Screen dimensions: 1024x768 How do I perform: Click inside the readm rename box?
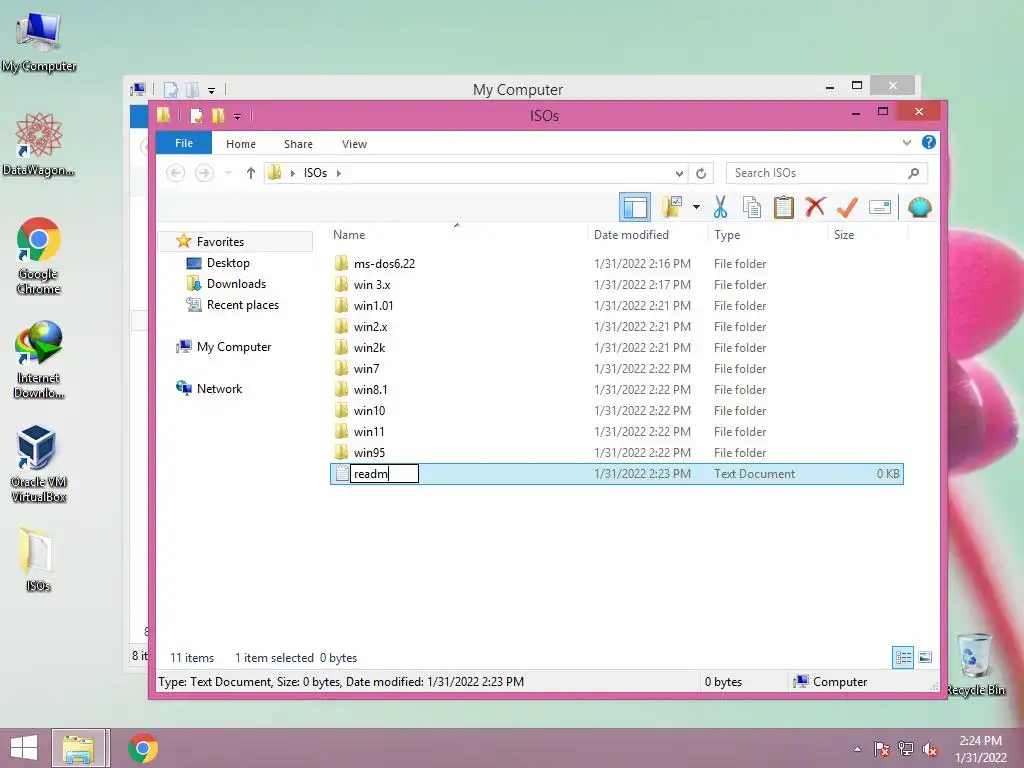[x=385, y=473]
